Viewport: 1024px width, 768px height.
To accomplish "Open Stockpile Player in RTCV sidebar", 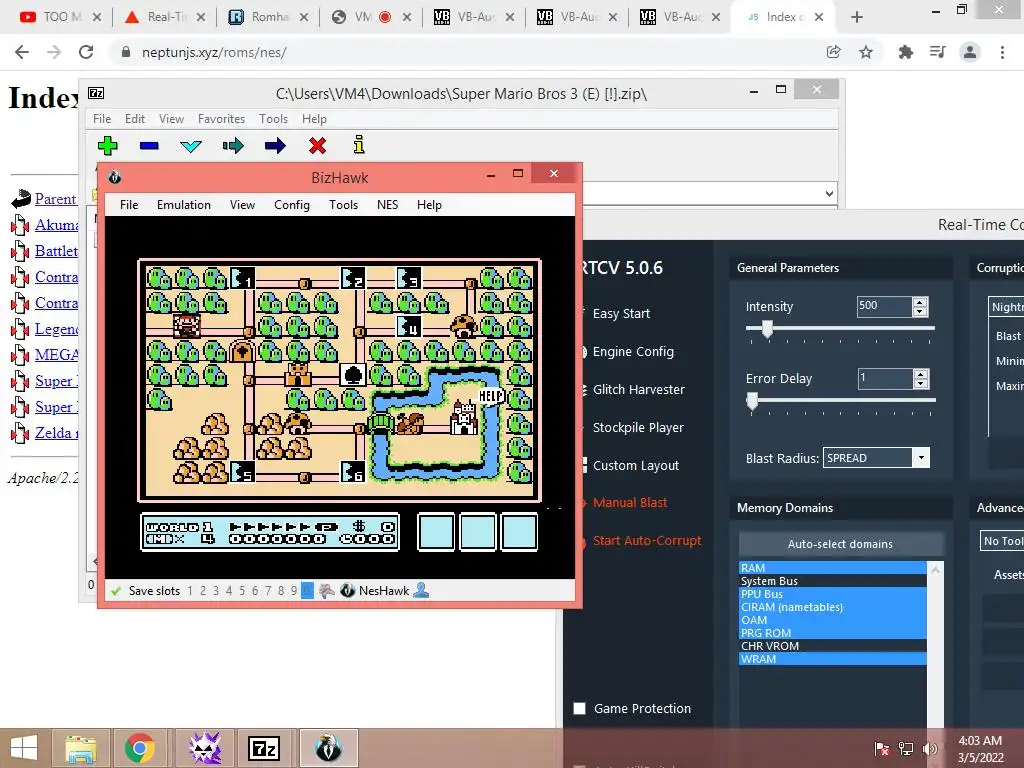I will (x=637, y=427).
